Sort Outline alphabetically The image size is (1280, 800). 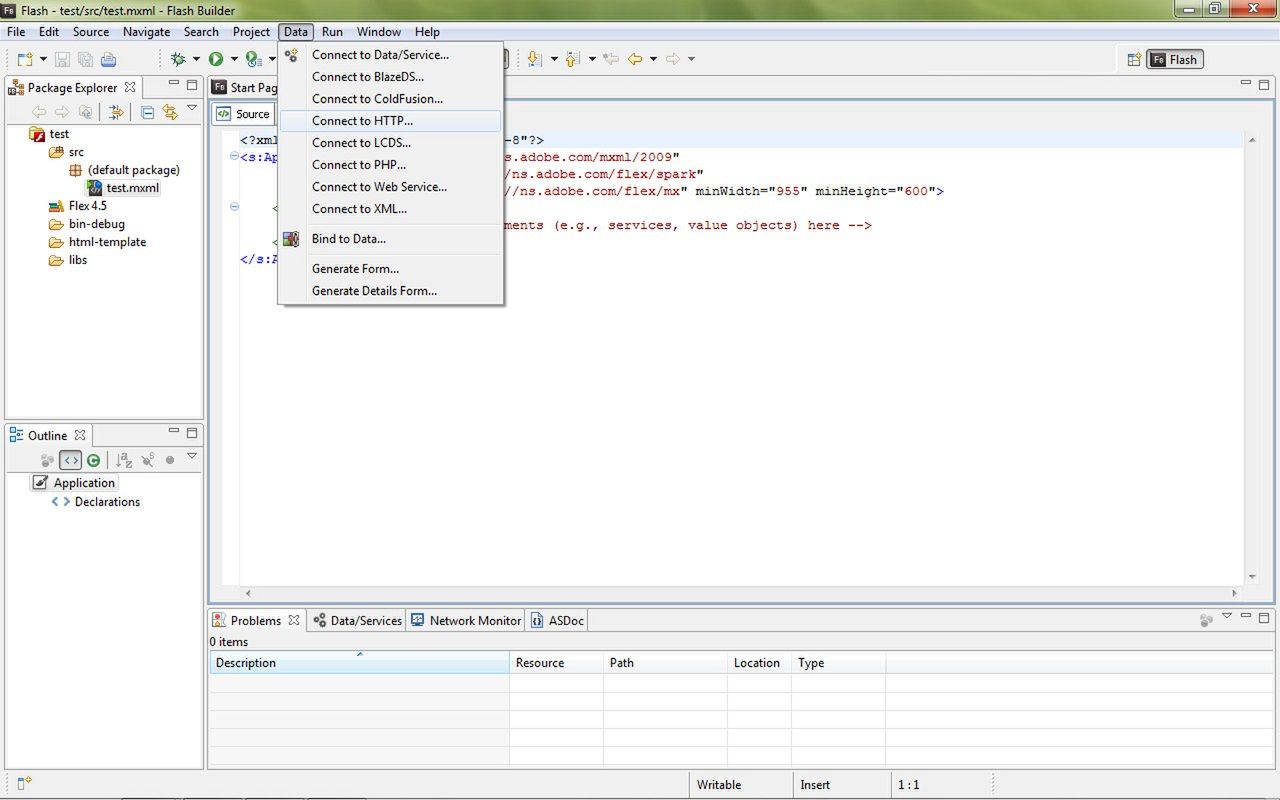click(124, 460)
